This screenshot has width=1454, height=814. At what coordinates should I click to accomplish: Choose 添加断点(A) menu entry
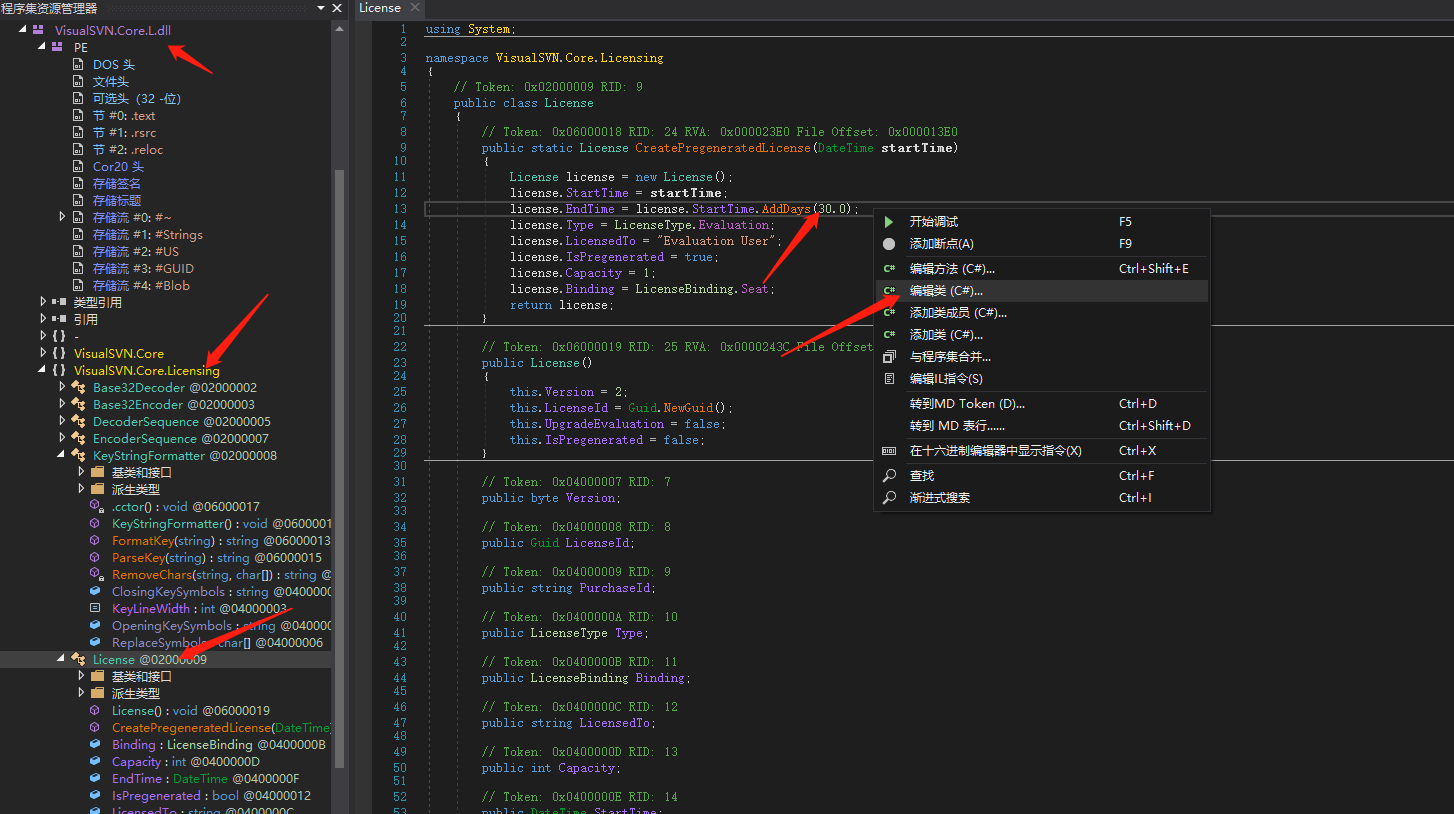click(1041, 244)
